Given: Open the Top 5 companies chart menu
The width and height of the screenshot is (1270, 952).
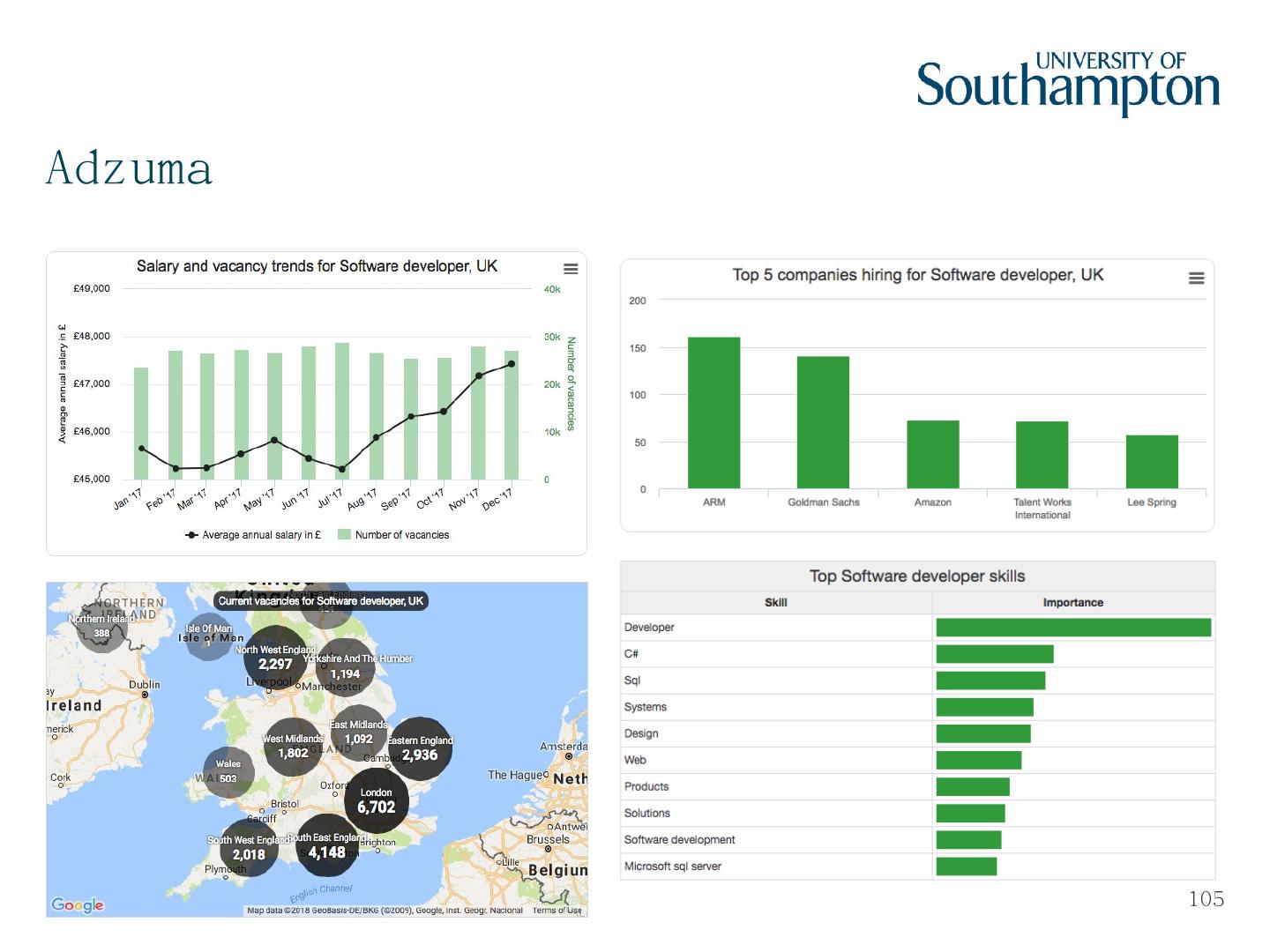Looking at the screenshot, I should [x=1197, y=279].
